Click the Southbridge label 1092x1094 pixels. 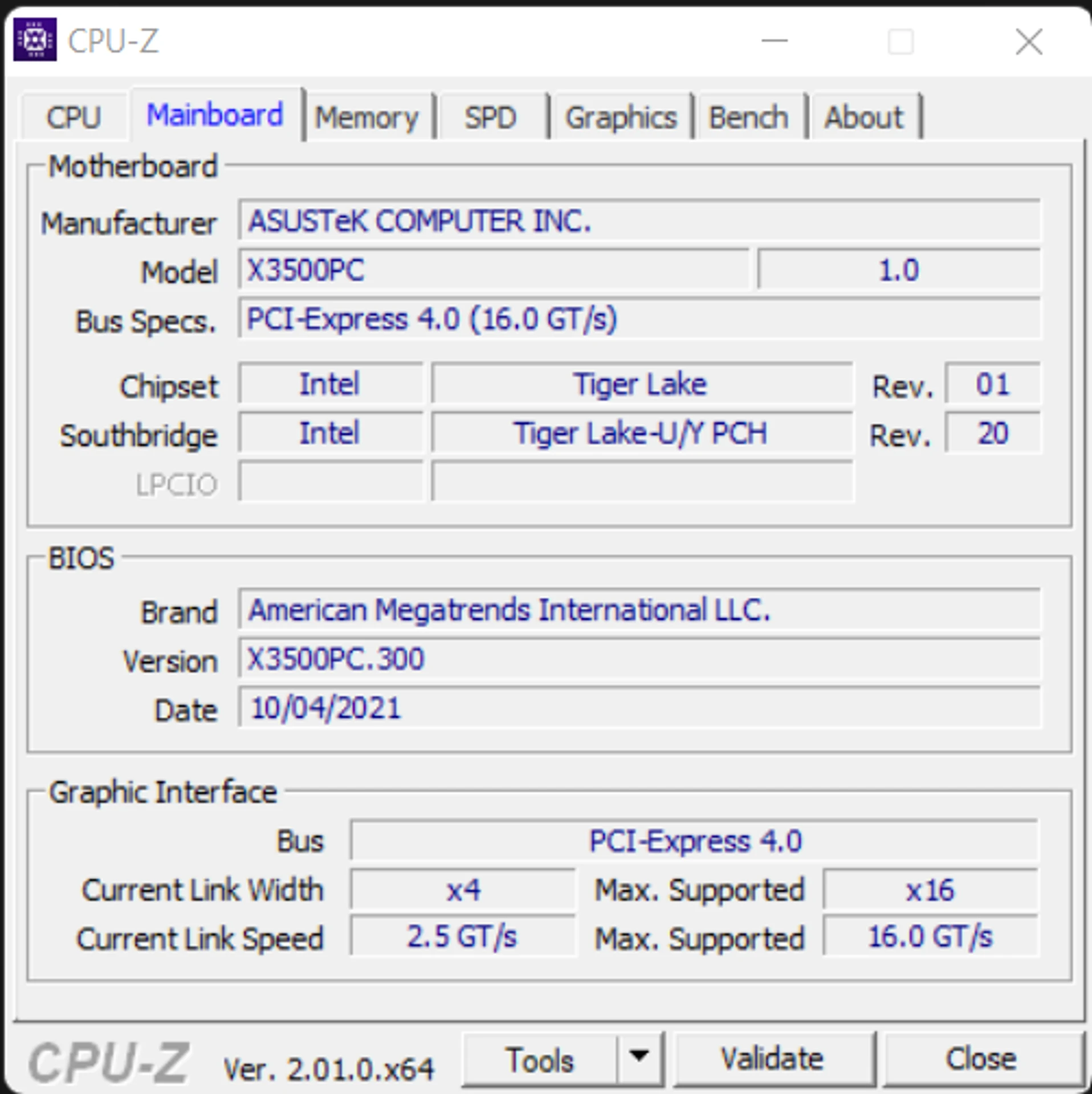pos(138,436)
